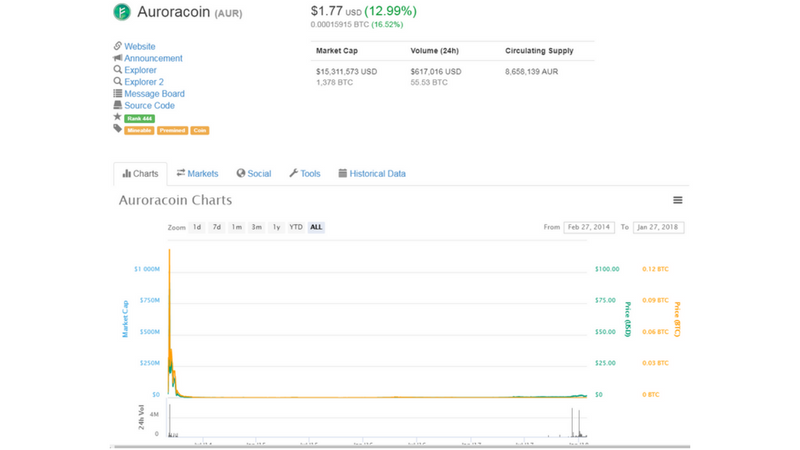The width and height of the screenshot is (800, 450).
Task: Click the Rank 444 badge
Action: coord(139,118)
